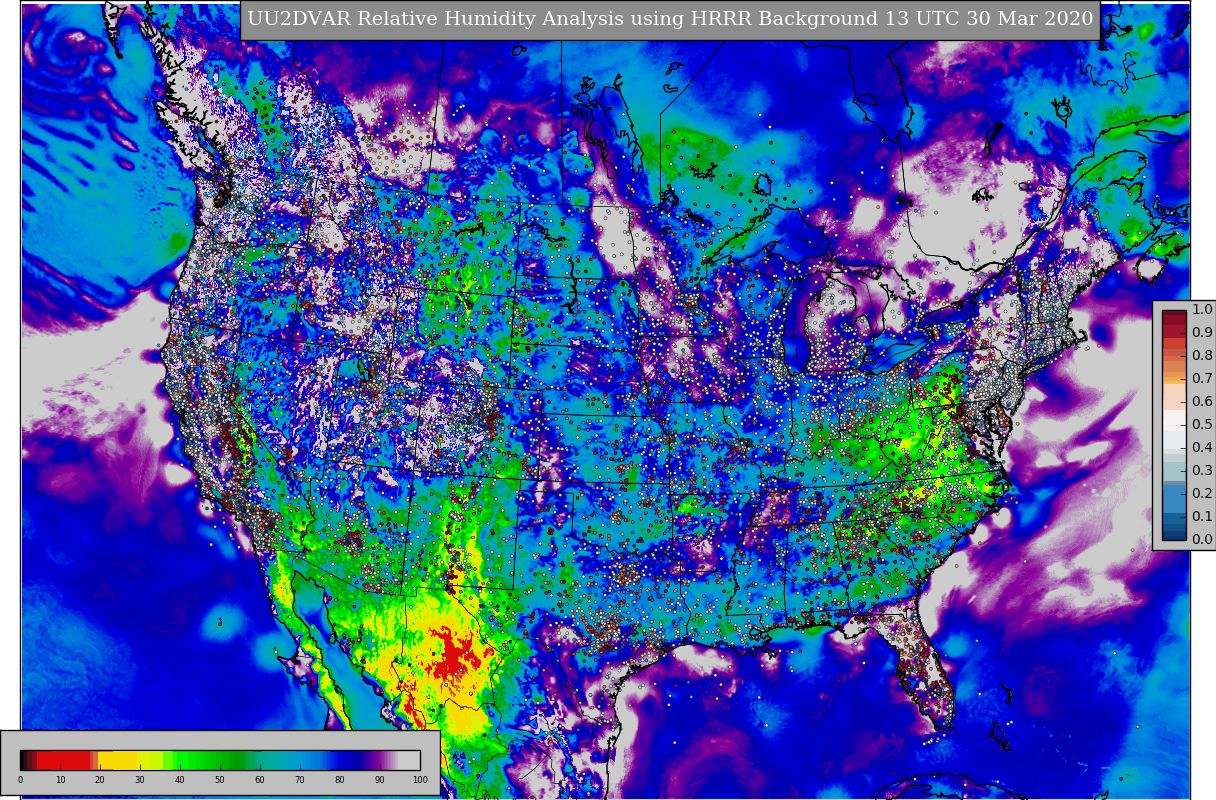The width and height of the screenshot is (1216, 800).
Task: Click the 0.5 label on vertical colorbar
Action: (1202, 425)
